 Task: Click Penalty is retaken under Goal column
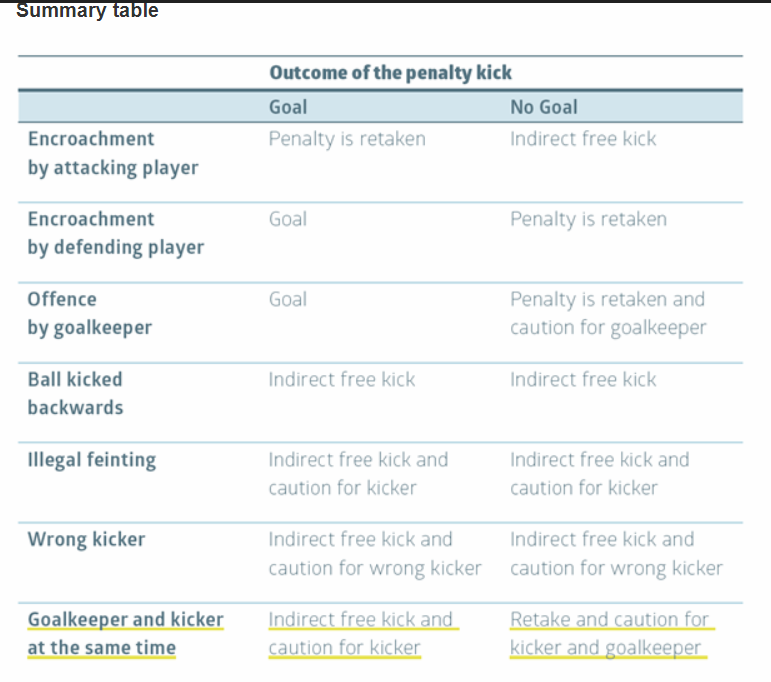pos(347,139)
